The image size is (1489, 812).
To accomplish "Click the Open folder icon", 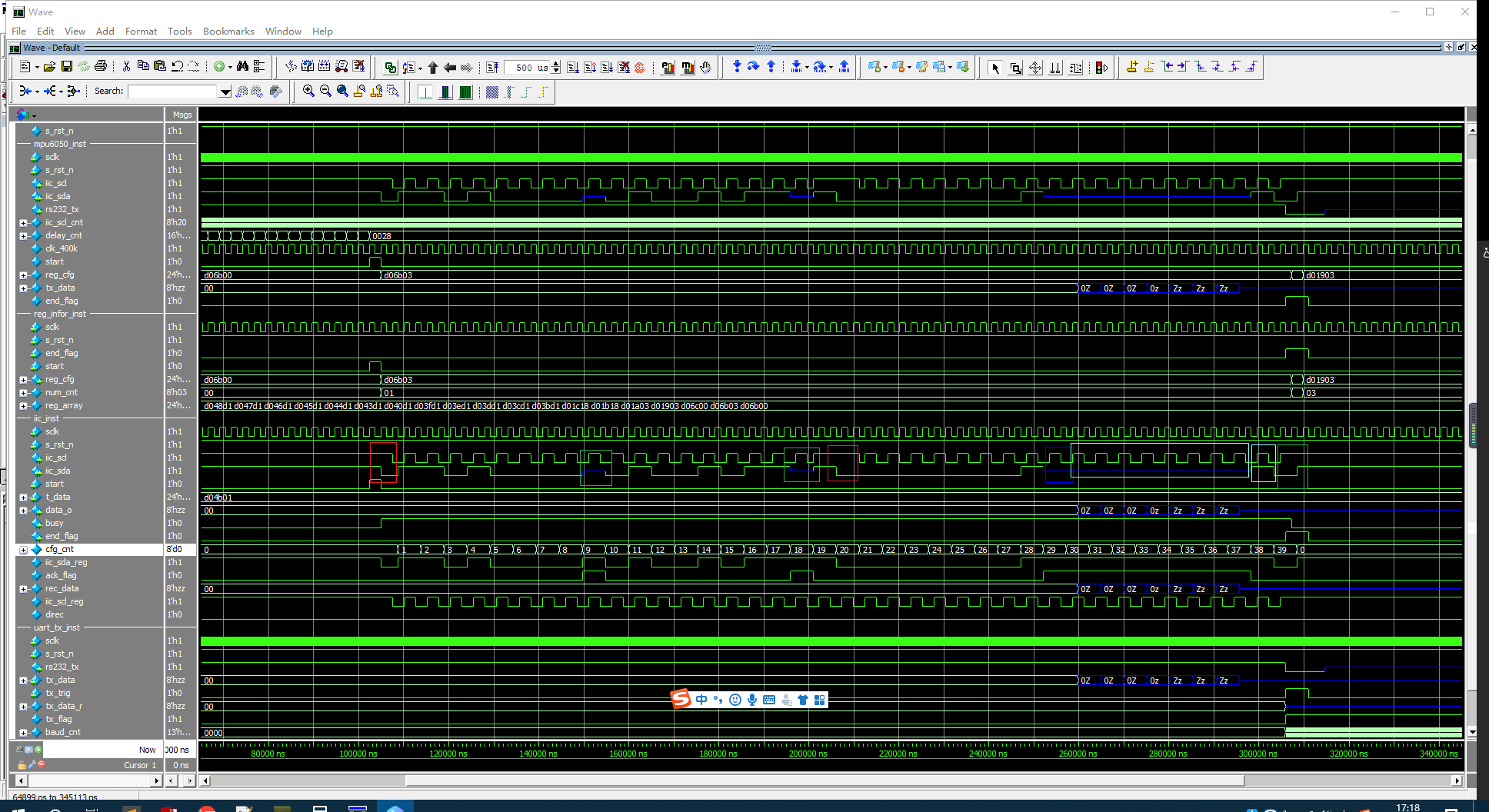I will coord(49,67).
